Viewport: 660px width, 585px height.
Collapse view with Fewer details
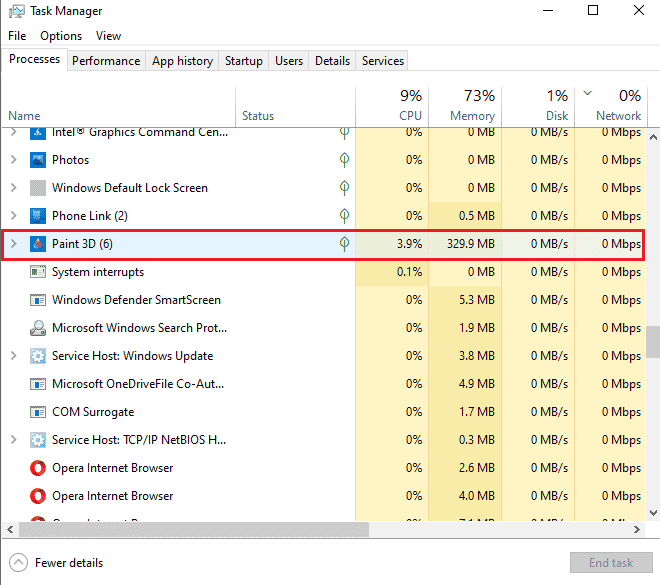[x=56, y=563]
